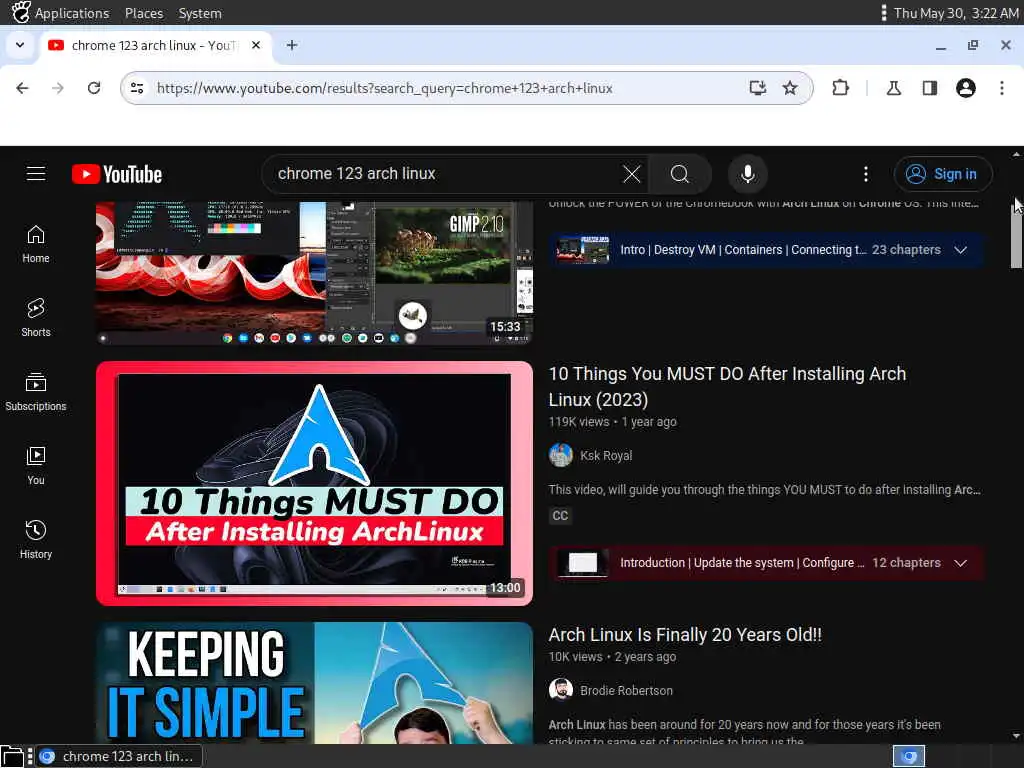Image resolution: width=1024 pixels, height=768 pixels.
Task: Select the Chrome window in bottom taskbar
Action: coord(119,756)
